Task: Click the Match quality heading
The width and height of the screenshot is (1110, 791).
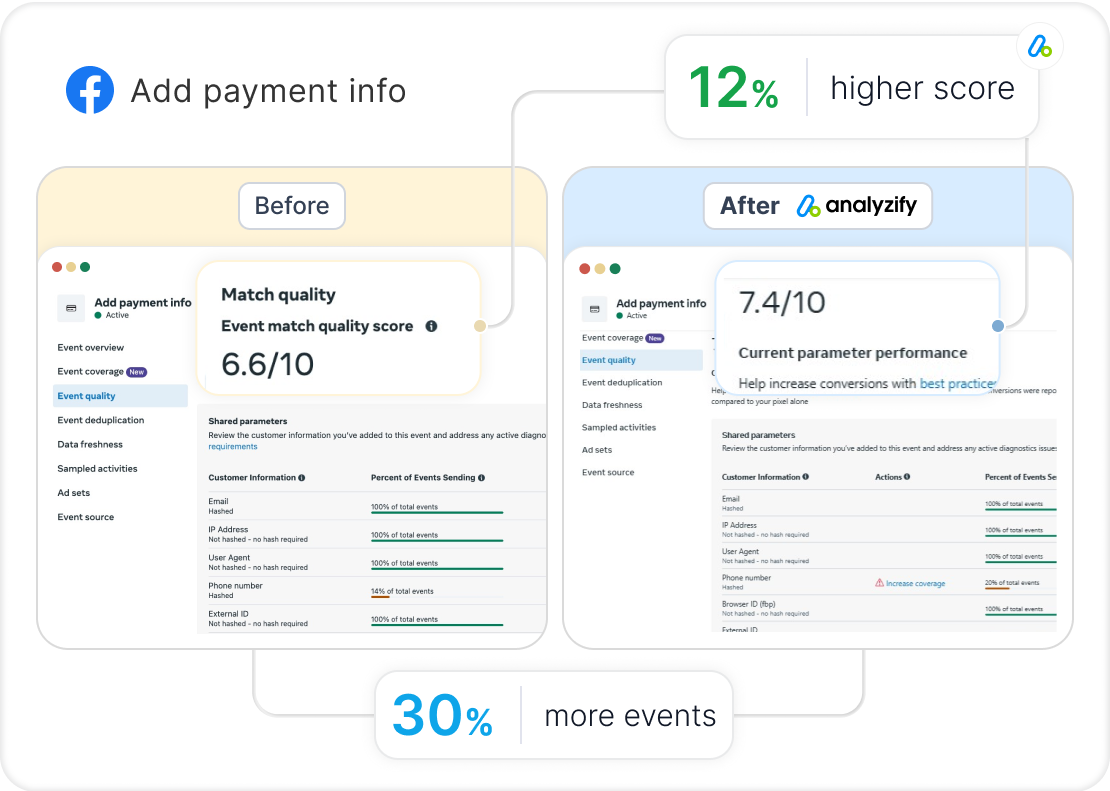Action: click(x=278, y=295)
